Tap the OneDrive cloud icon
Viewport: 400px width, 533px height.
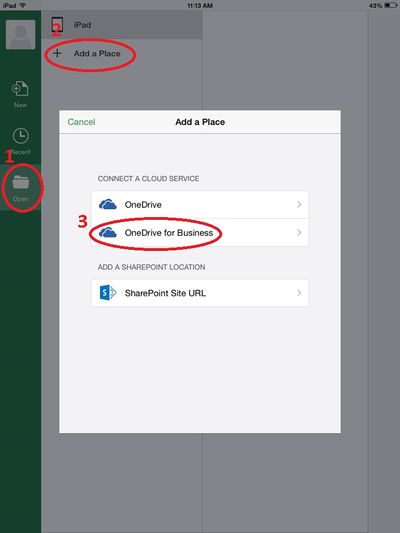click(x=108, y=204)
